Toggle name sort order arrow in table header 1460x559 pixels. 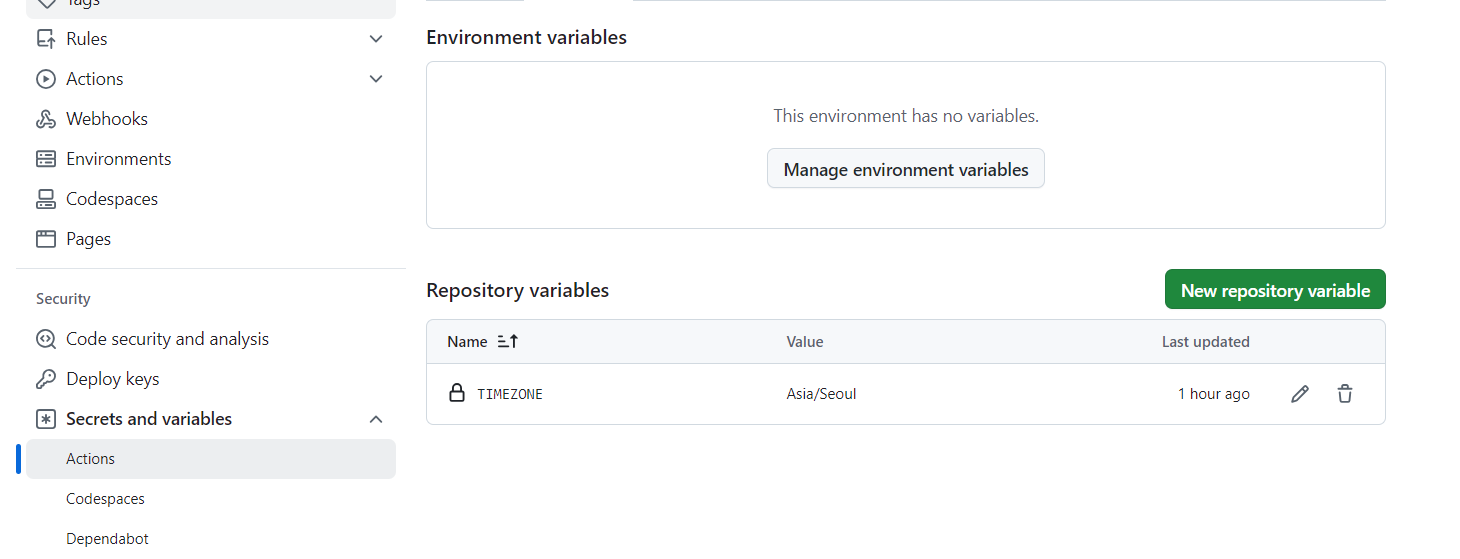508,342
